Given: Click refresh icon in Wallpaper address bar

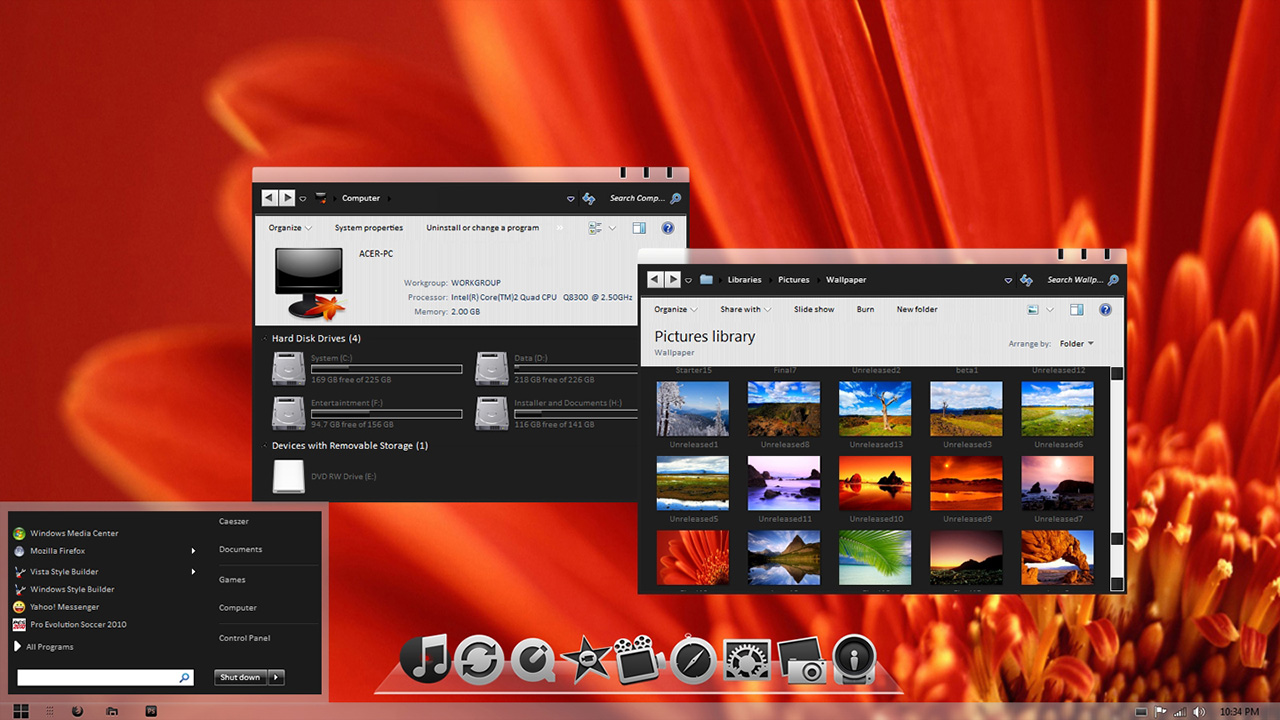Looking at the screenshot, I should 1026,280.
